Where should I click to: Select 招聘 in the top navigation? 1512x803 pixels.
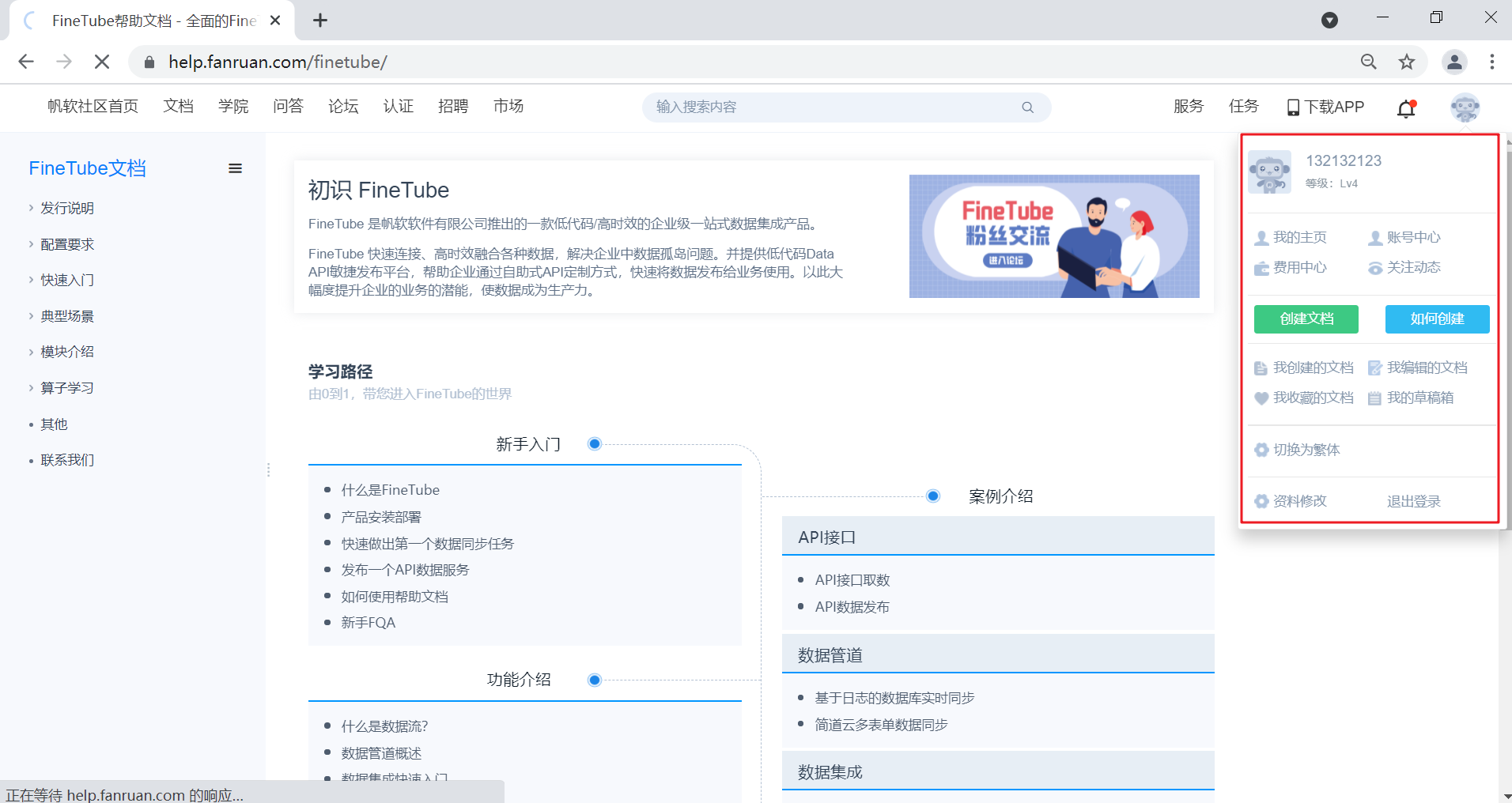[x=453, y=107]
